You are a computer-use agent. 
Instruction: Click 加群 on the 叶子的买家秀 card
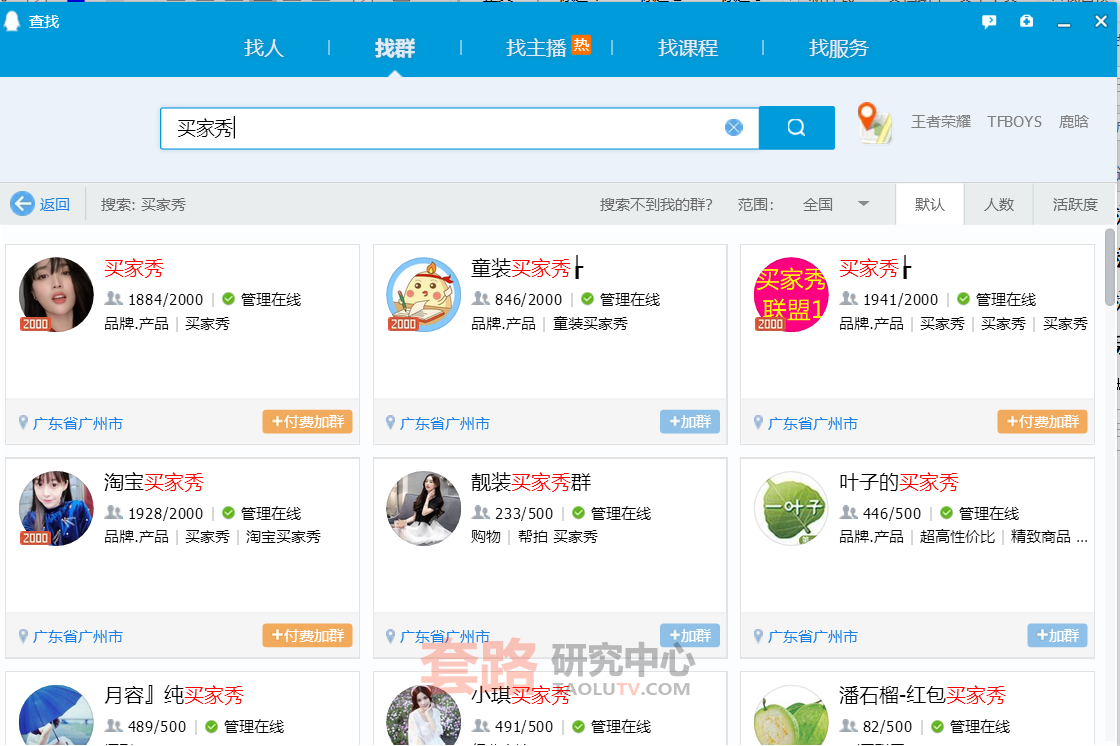pos(1057,635)
